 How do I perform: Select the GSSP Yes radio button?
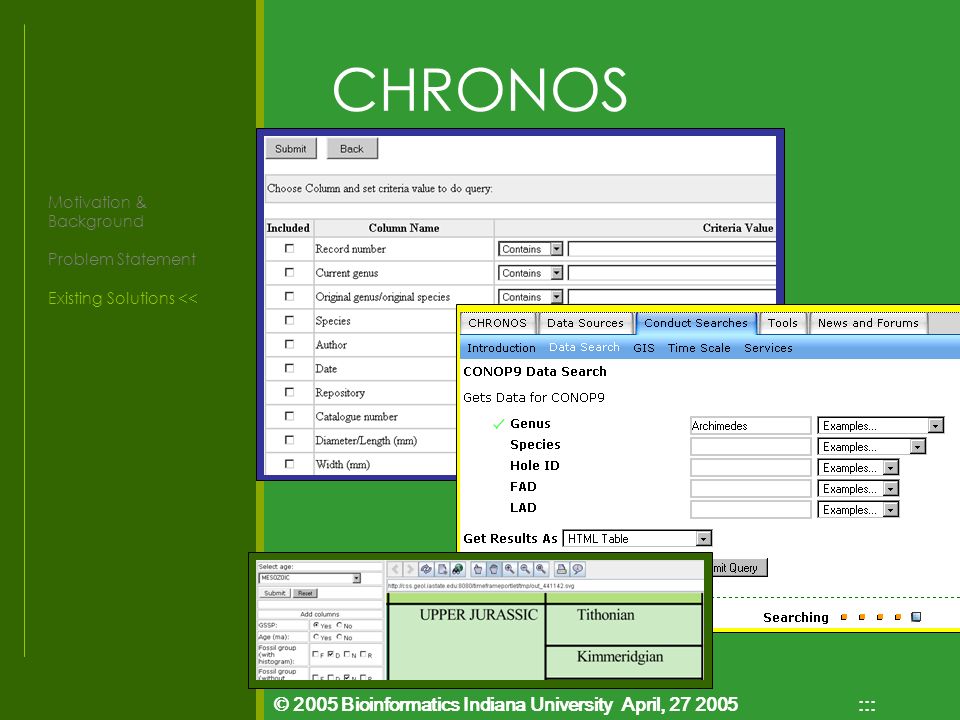coord(316,625)
